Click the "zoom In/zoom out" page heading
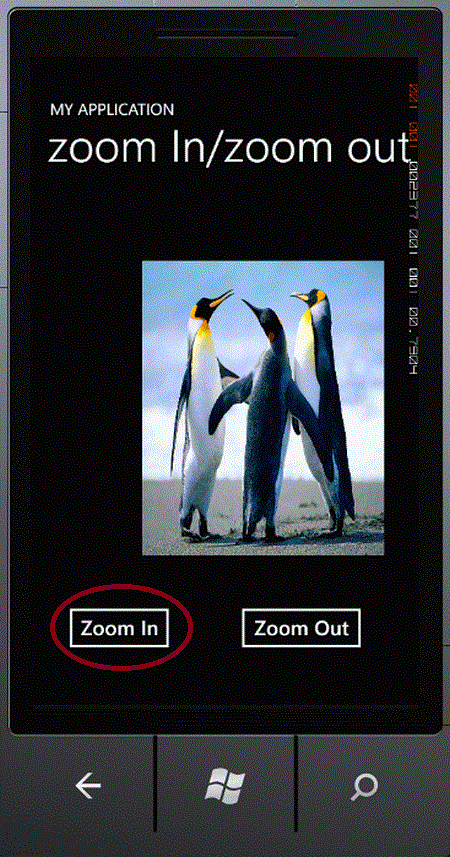Viewport: 450px width, 857px height. pyautogui.click(x=229, y=148)
